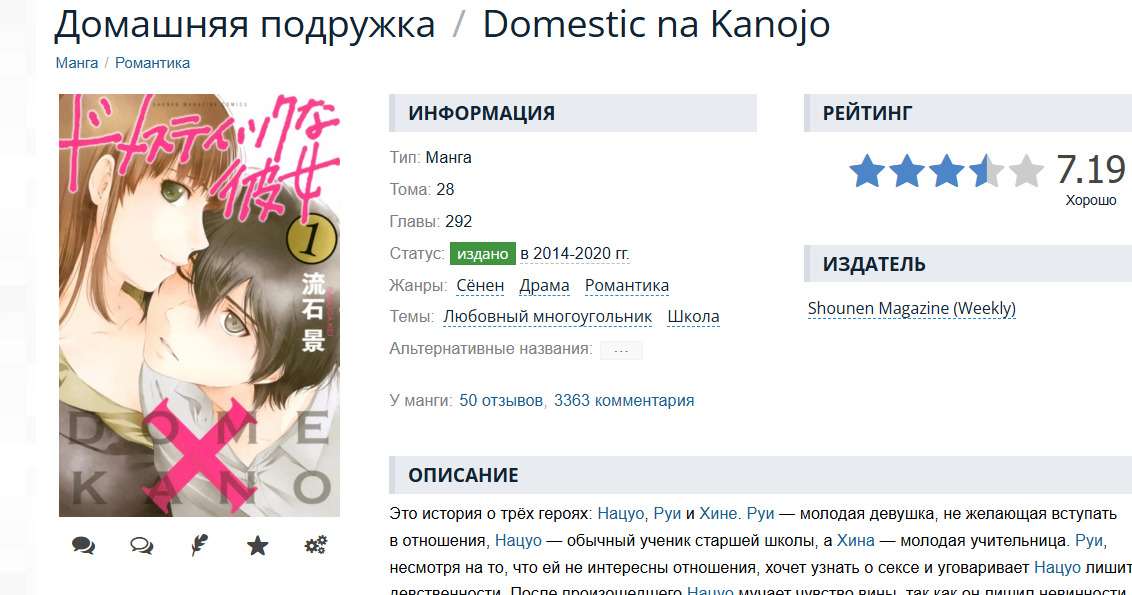Viewport: 1132px width, 595px height.
Task: View the 50 отзывов reviews link
Action: pyautogui.click(x=501, y=401)
